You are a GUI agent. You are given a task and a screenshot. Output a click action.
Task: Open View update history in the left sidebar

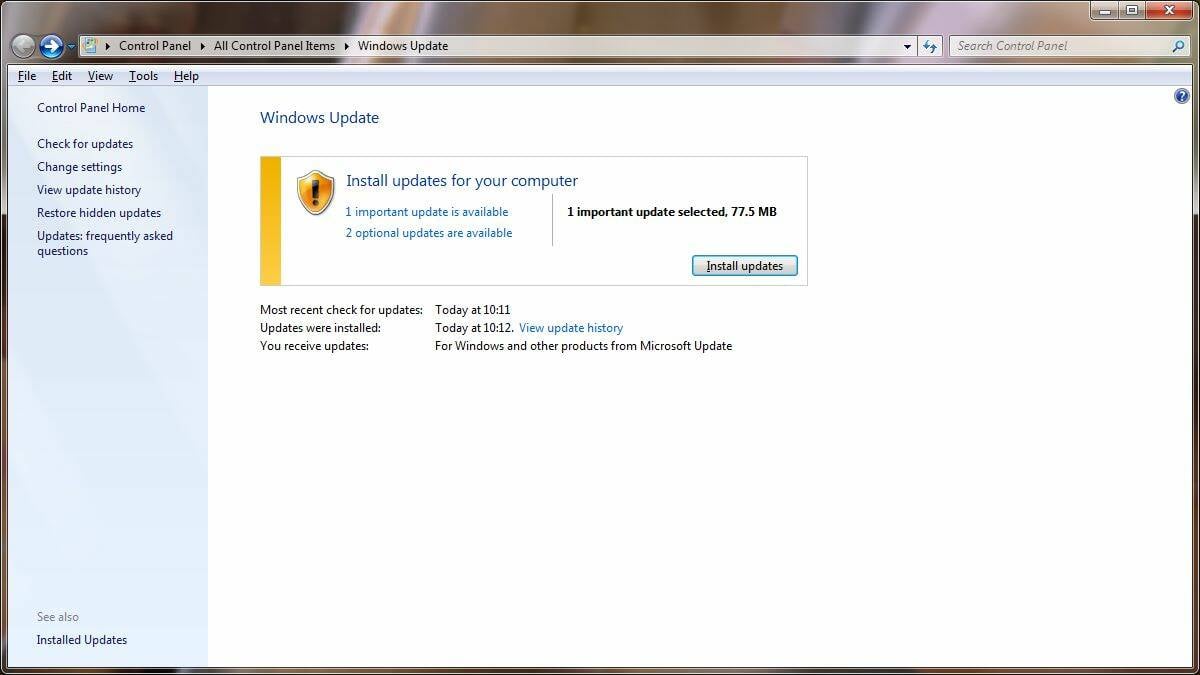pyautogui.click(x=89, y=190)
